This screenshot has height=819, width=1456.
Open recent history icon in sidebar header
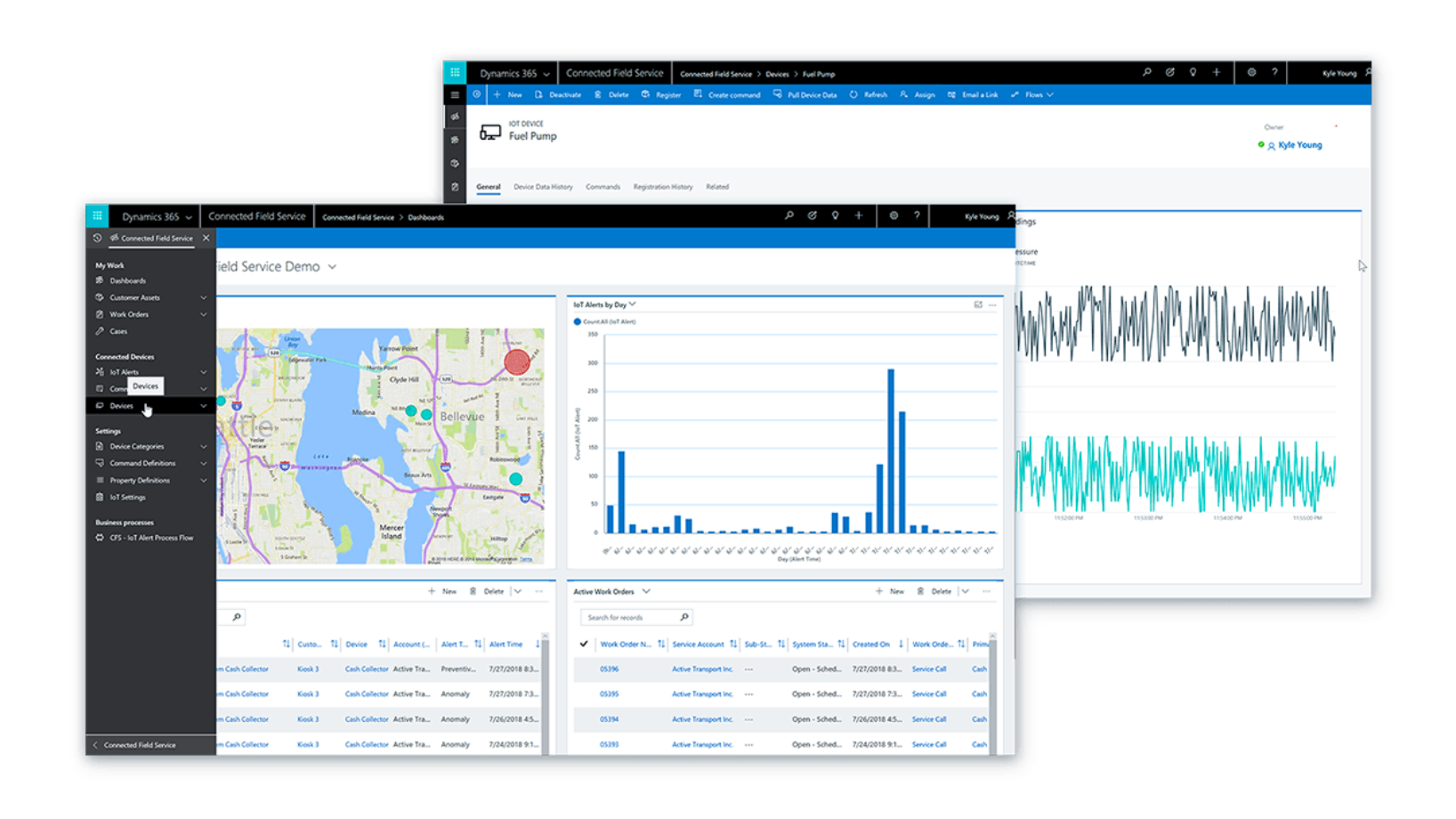97,238
